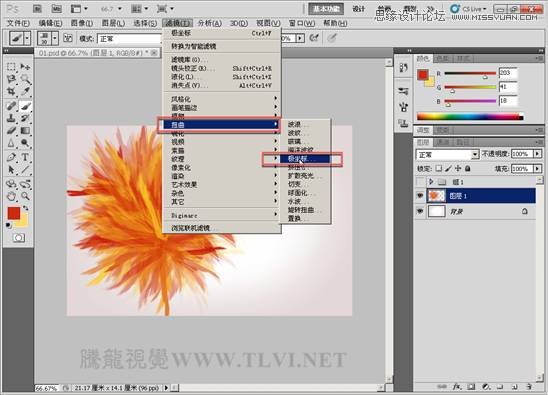Screen dimensions: 548x395
Task: Expand the 组 1 layer group triangle
Action: (431, 182)
